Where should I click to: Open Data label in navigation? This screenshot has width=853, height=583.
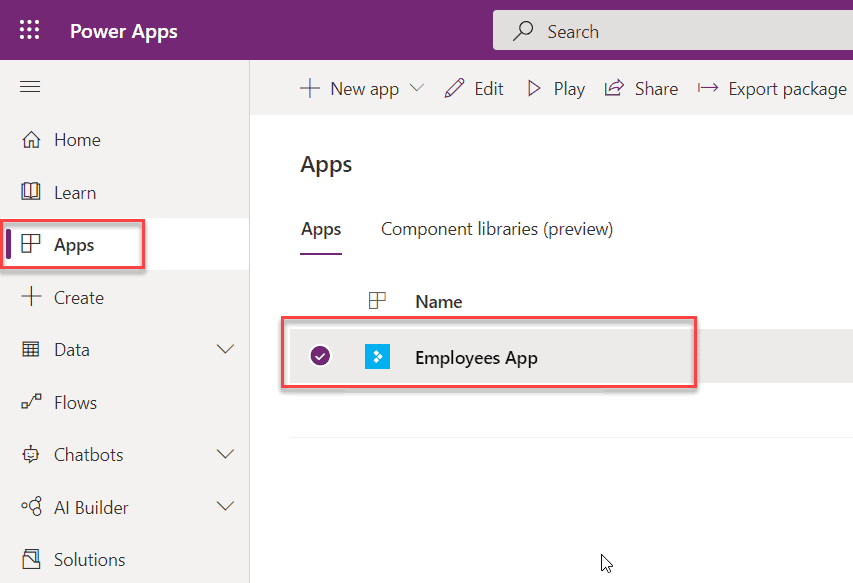coord(72,350)
